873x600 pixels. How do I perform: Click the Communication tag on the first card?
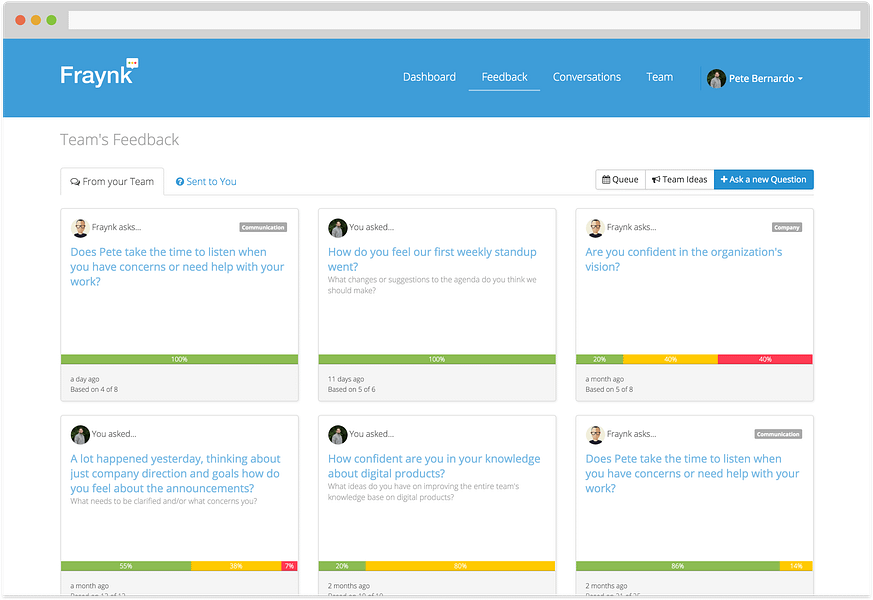click(263, 227)
